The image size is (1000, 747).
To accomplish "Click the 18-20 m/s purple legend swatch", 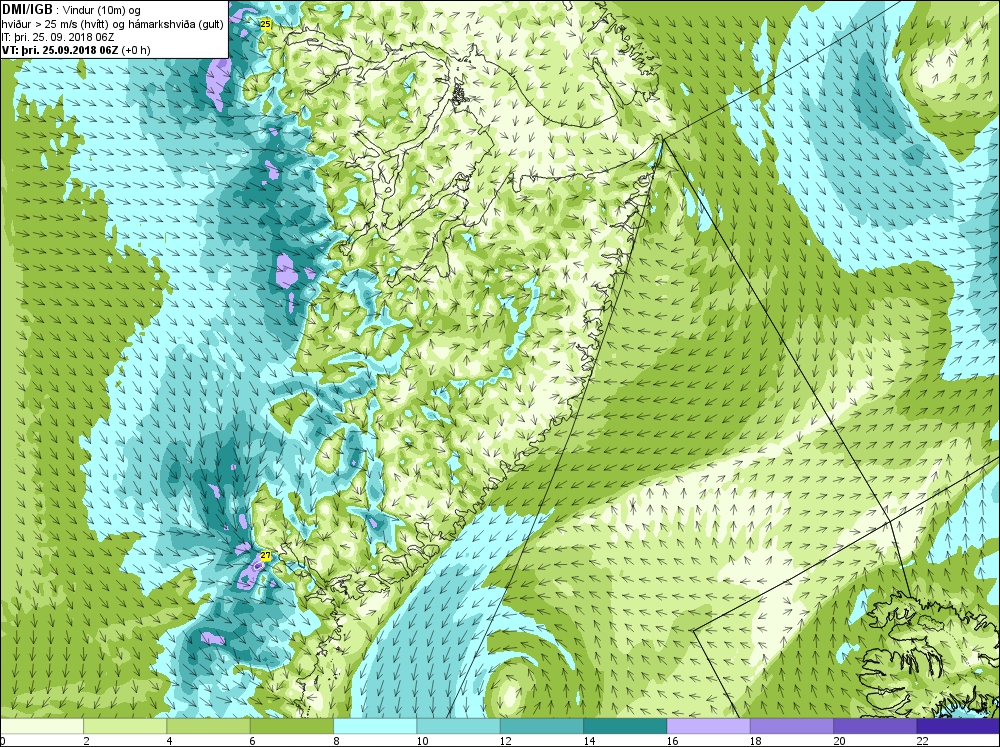I will pyautogui.click(x=792, y=726).
